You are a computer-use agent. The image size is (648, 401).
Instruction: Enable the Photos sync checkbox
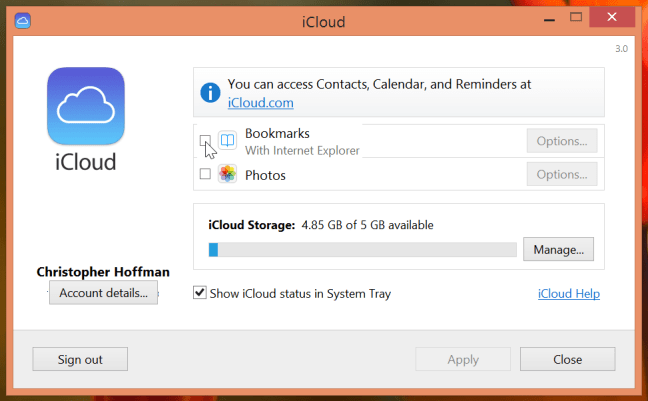pyautogui.click(x=205, y=175)
